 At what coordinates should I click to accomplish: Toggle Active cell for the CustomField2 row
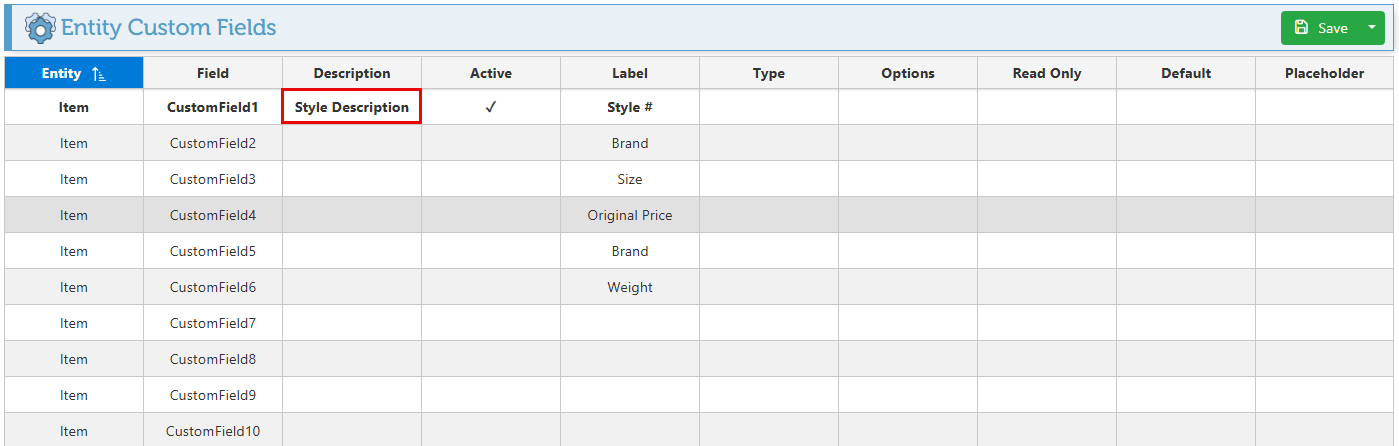(x=490, y=143)
